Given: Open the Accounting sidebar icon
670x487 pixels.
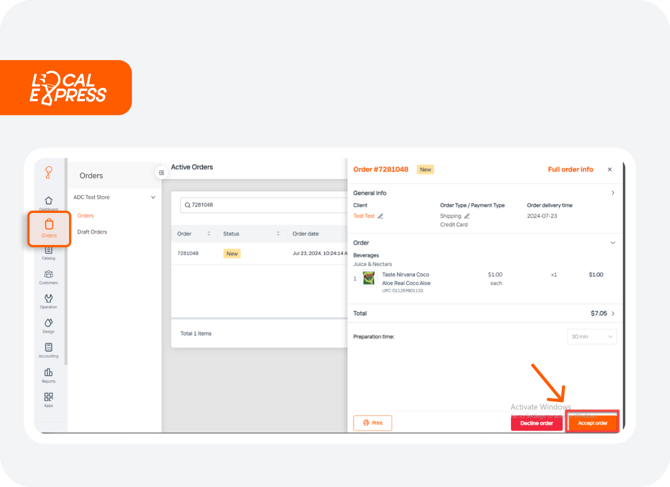Looking at the screenshot, I should (49, 347).
